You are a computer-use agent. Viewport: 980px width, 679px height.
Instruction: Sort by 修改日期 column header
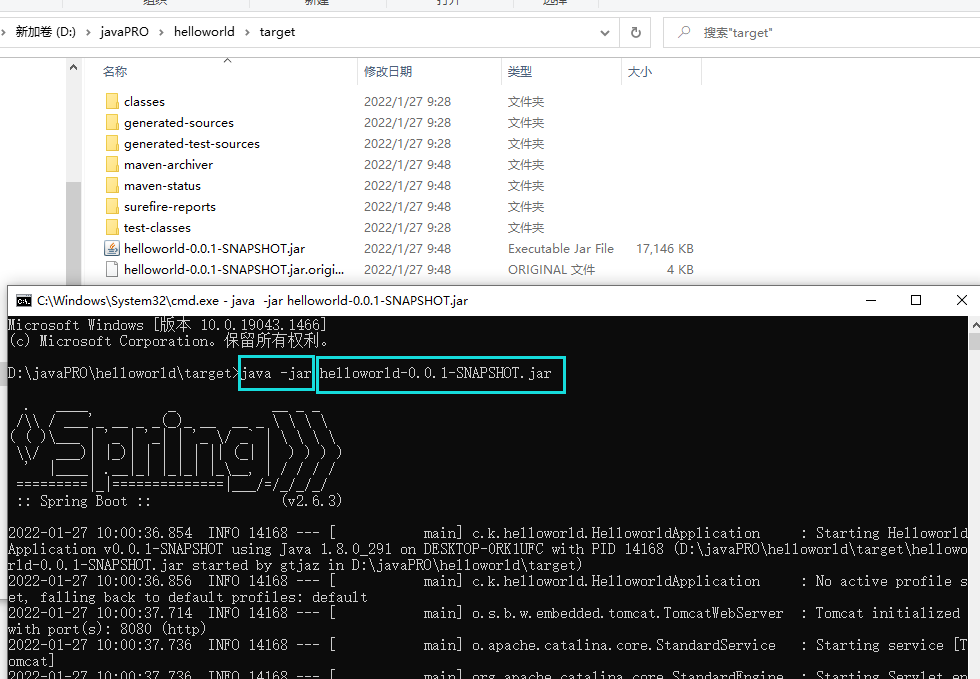pos(388,72)
